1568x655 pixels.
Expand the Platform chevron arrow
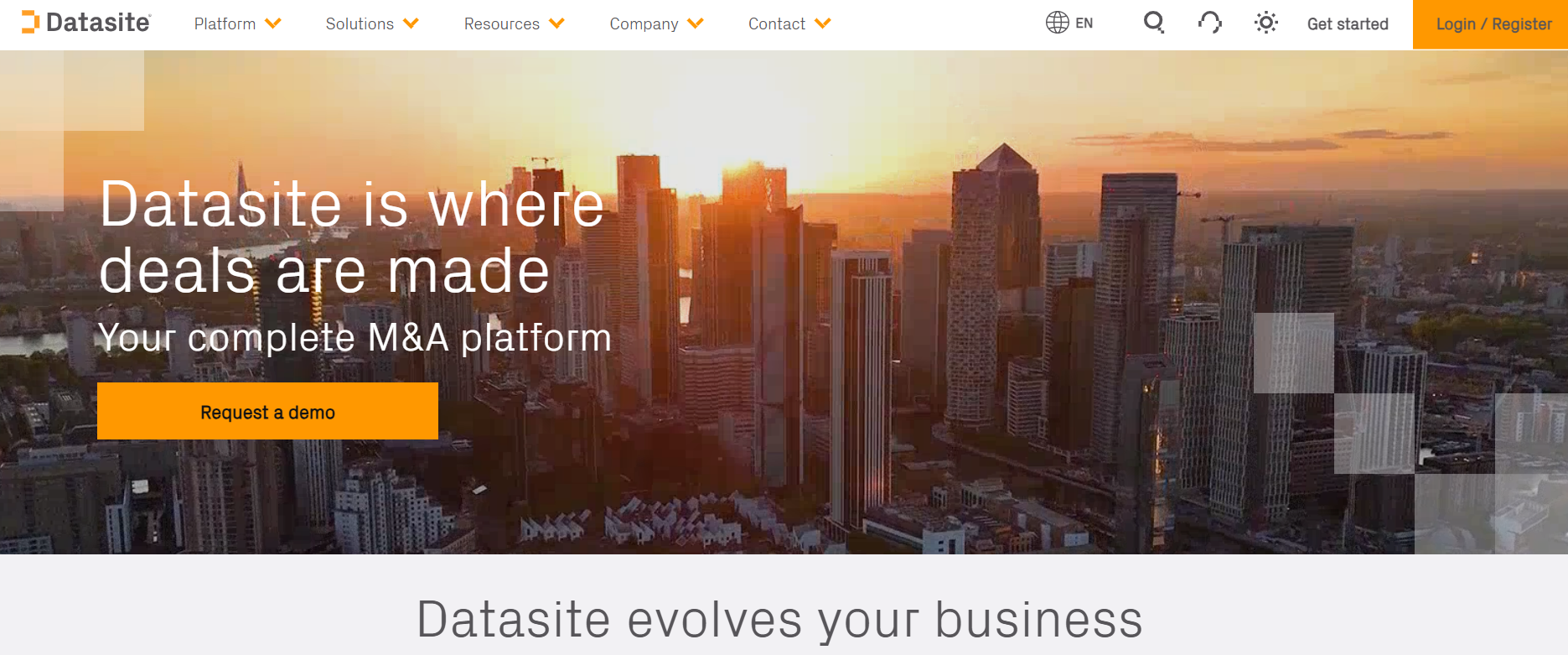click(x=273, y=23)
